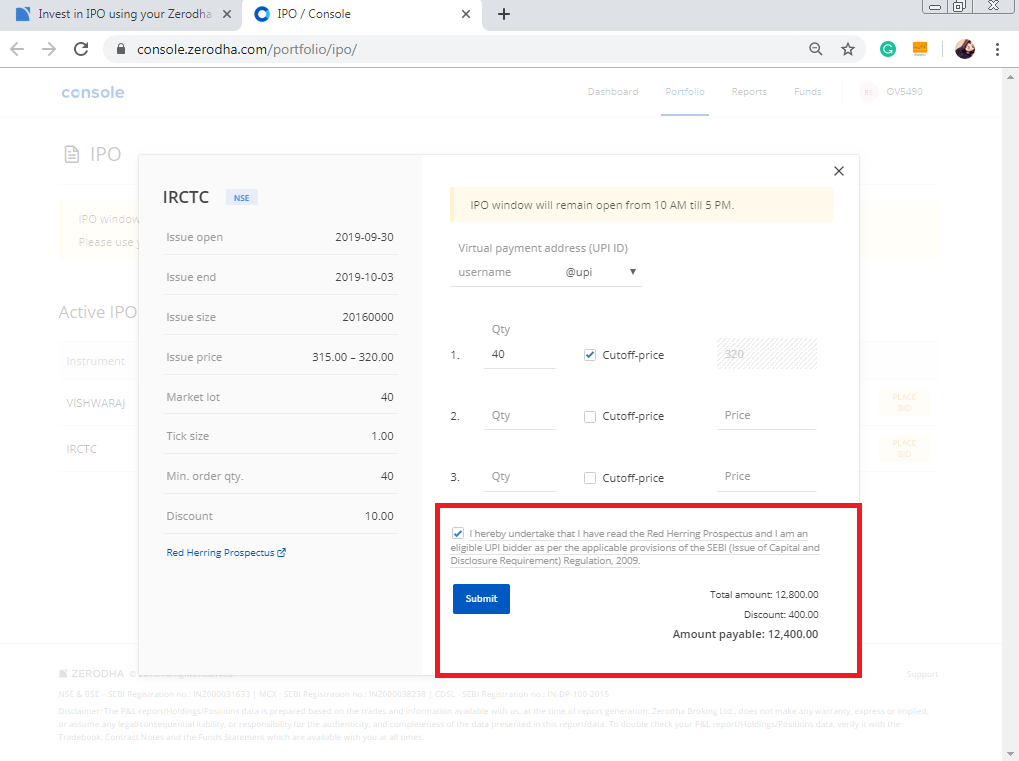Click the Issue size value 20160000

(368, 317)
